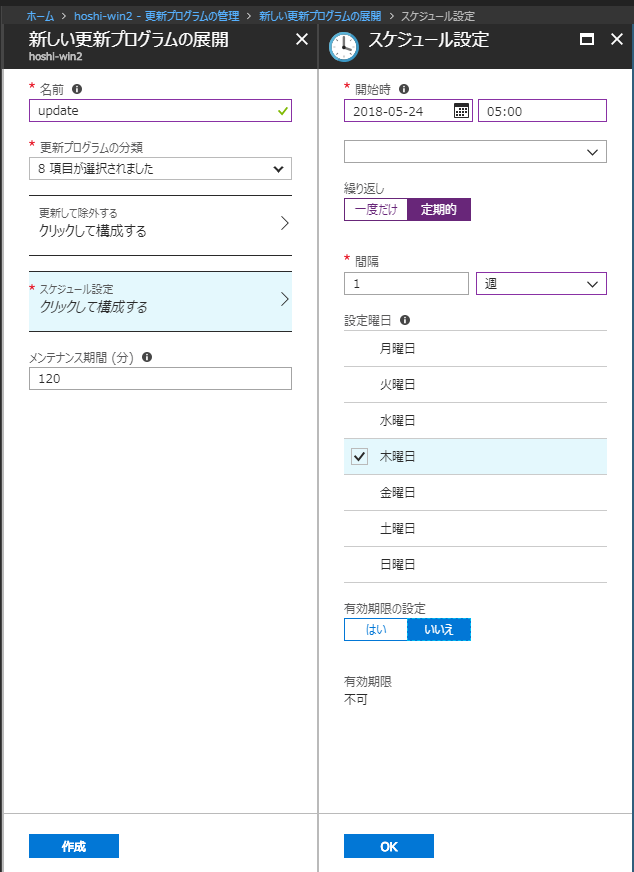Click the 不可 expiration value text
This screenshot has height=872, width=634.
(x=356, y=700)
